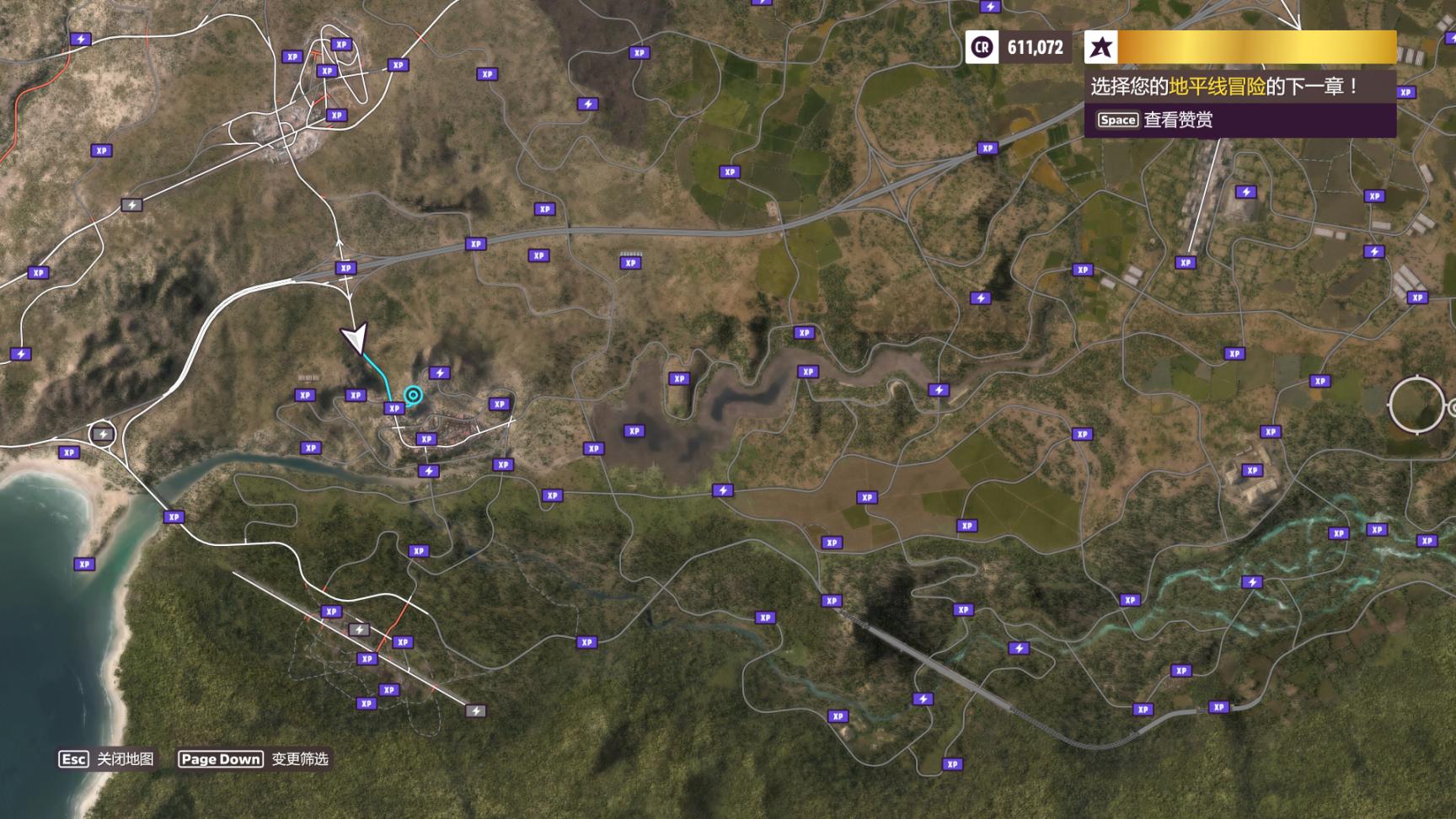Click the 611,072 credits balance
1456x819 pixels.
[x=1036, y=48]
